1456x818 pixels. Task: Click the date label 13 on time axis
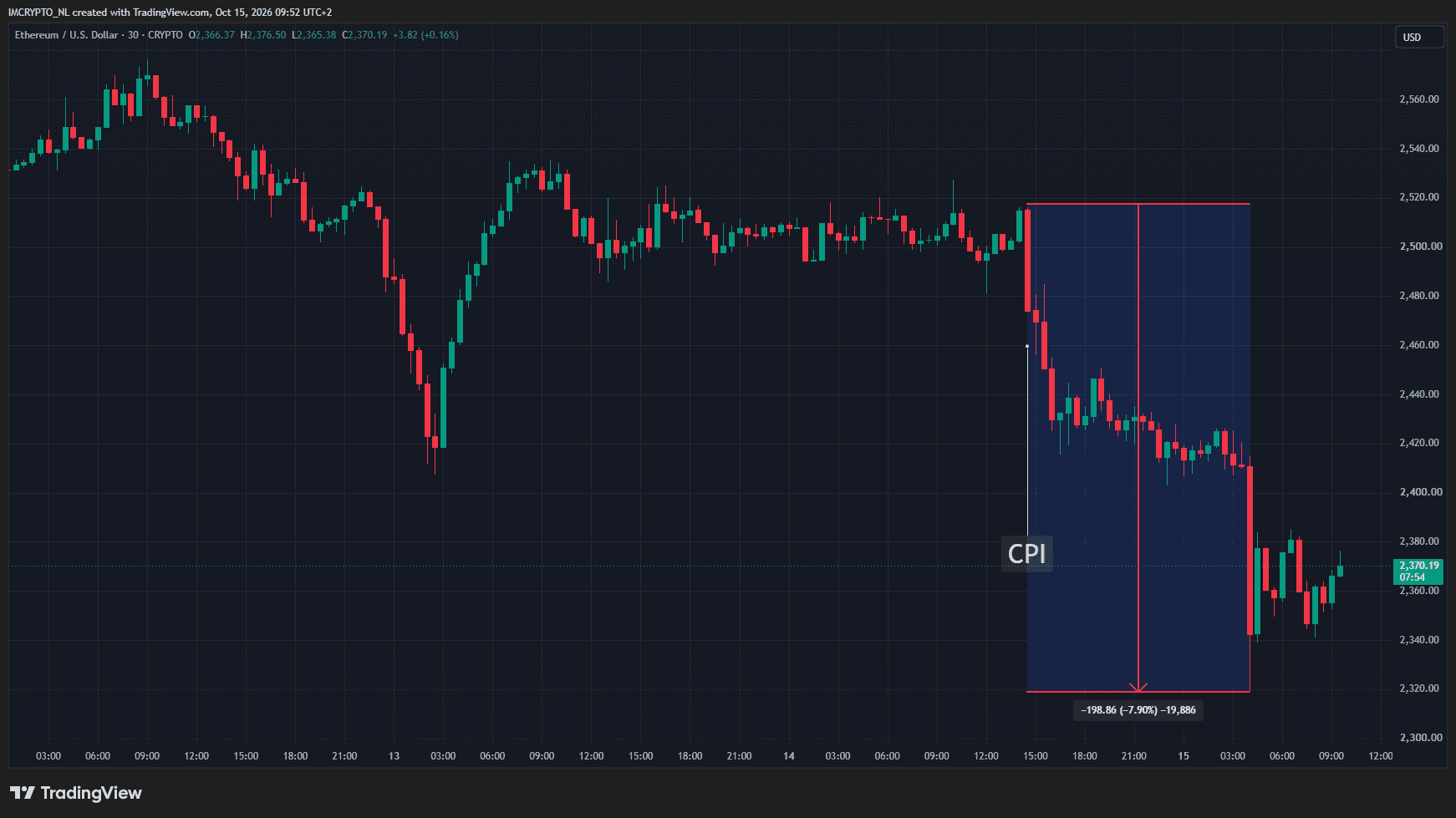click(394, 756)
